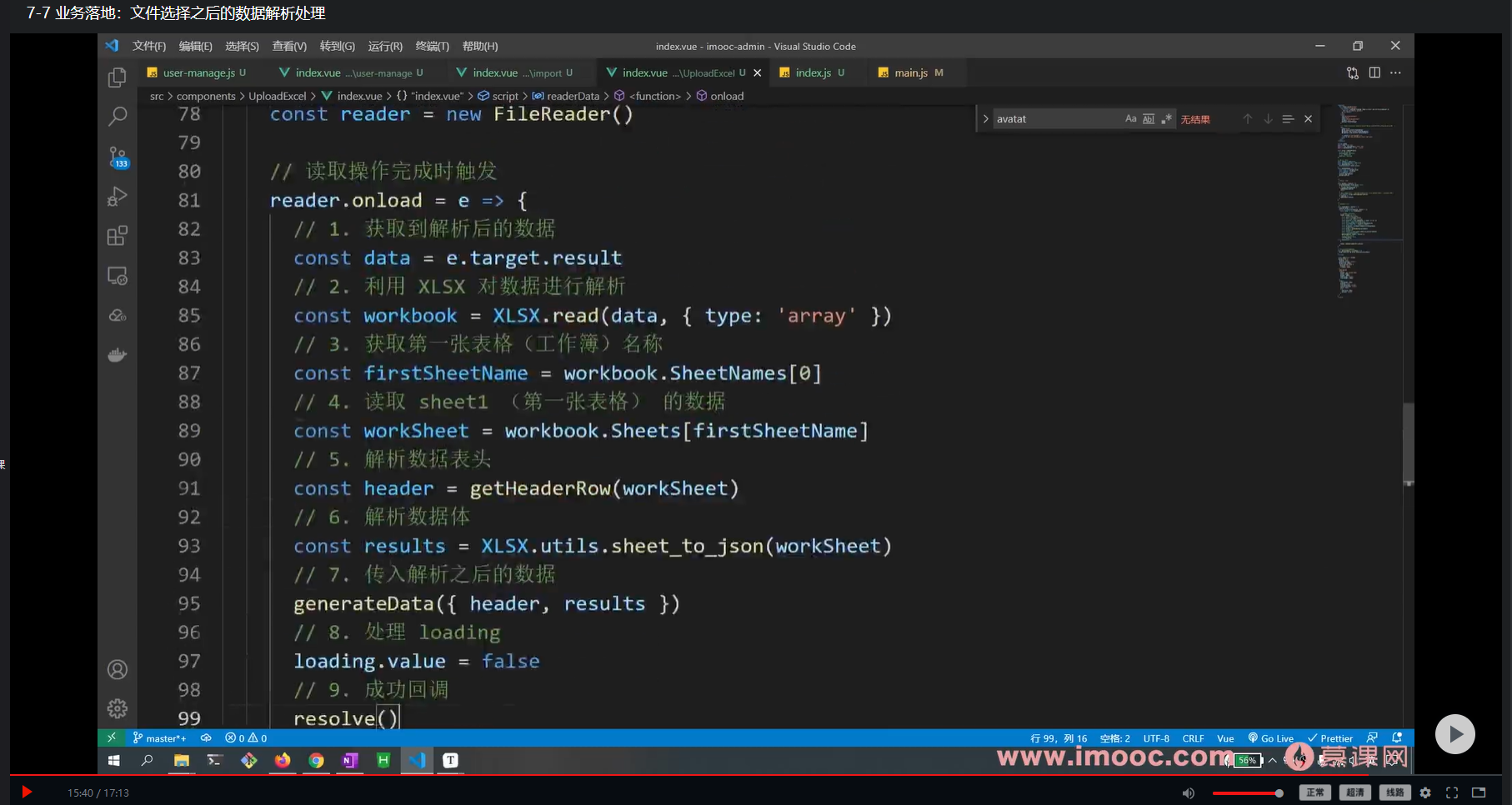Viewport: 1512px width, 805px height.
Task: Open the 终端(T) menu
Action: pos(433,46)
